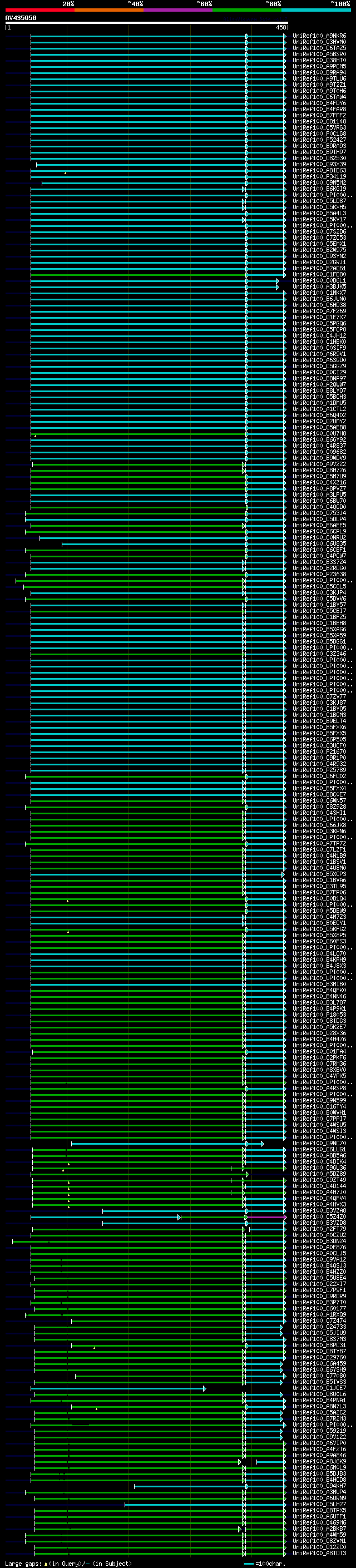Open hit UniRef100_Q3HVM0
Image resolution: width=356 pixels, height=1568 pixels.
319,42
